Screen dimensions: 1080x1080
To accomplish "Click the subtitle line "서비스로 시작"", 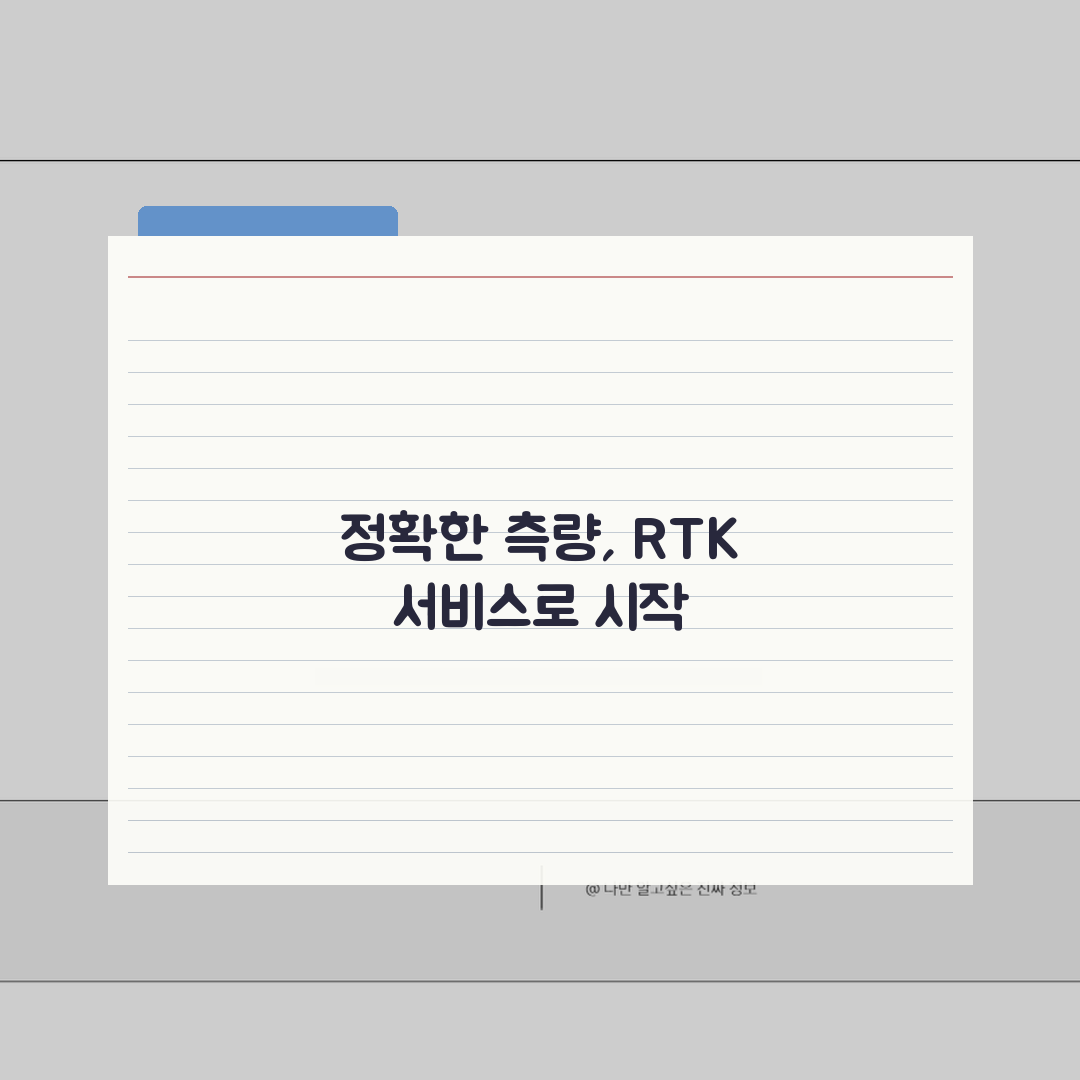I will click(541, 607).
